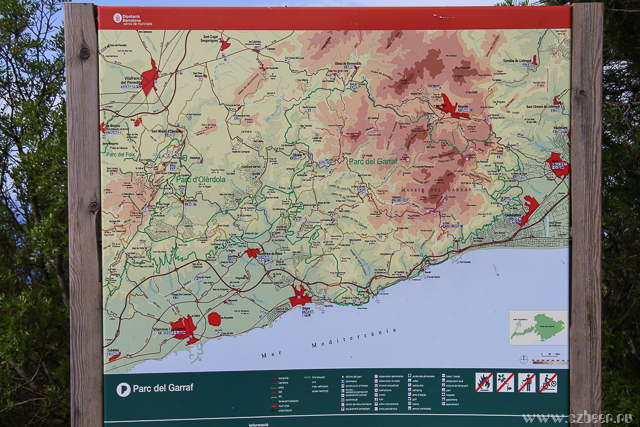Click the no motorbikes prohibition icon

click(549, 383)
